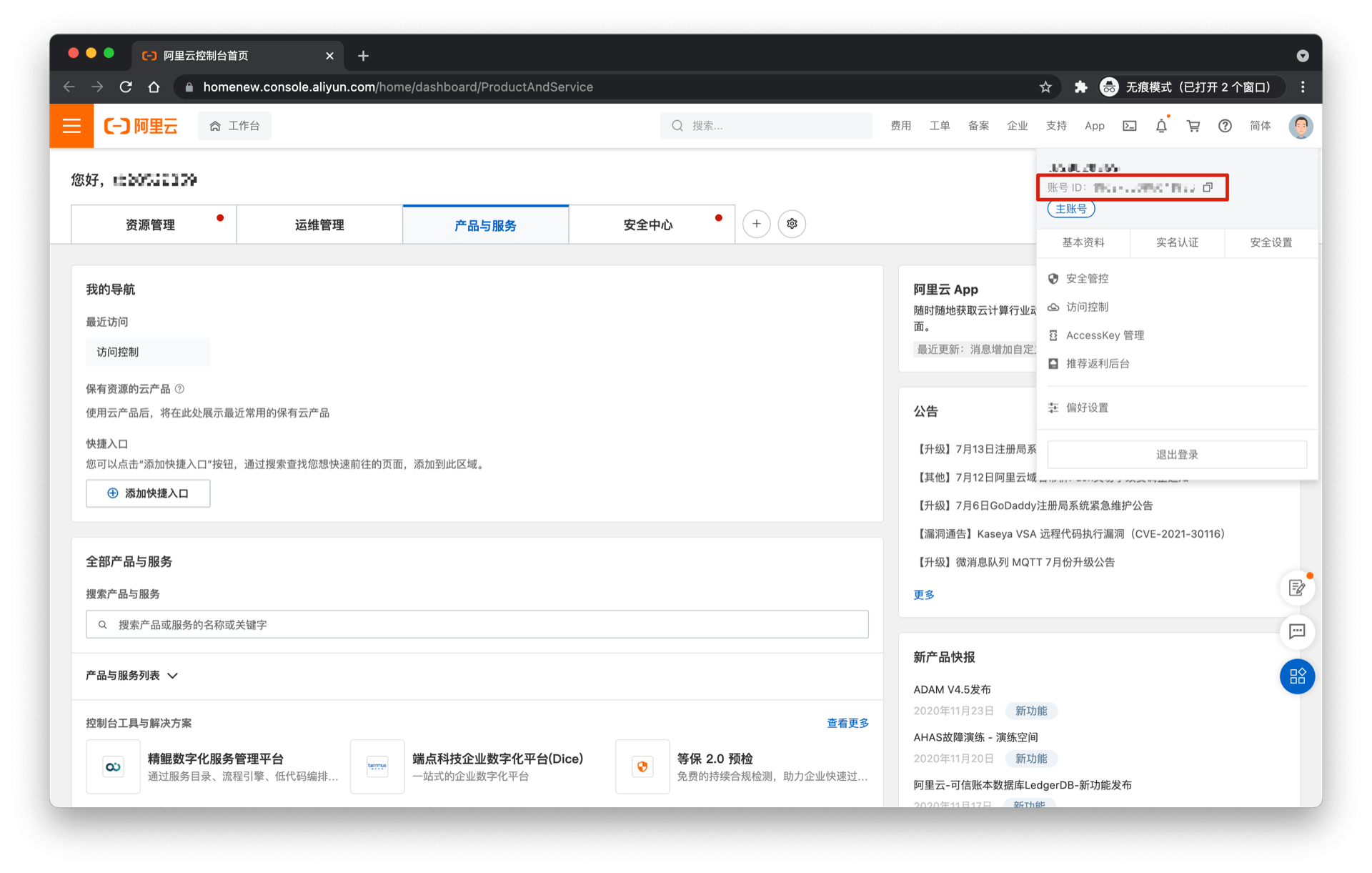Focus the product and service search field
Screen dimensions: 1372x873
[x=477, y=625]
